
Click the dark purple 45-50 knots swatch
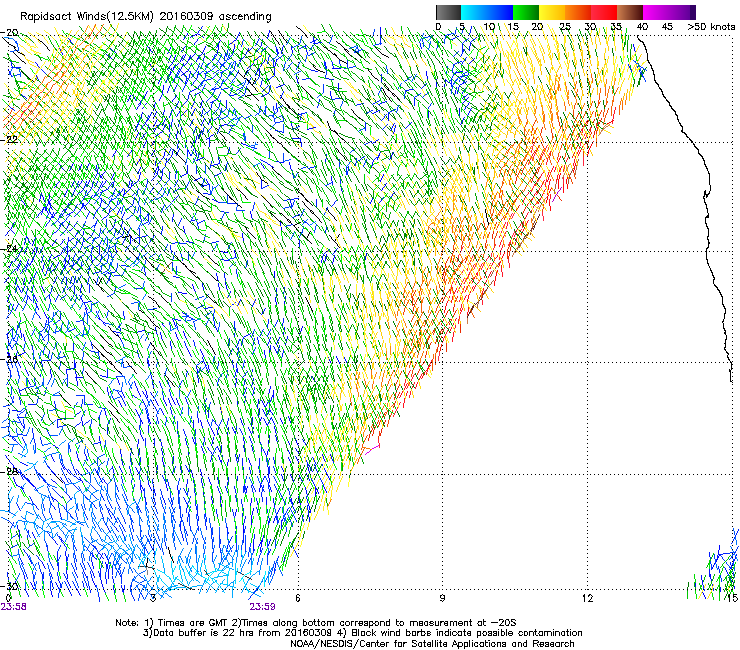[682, 12]
